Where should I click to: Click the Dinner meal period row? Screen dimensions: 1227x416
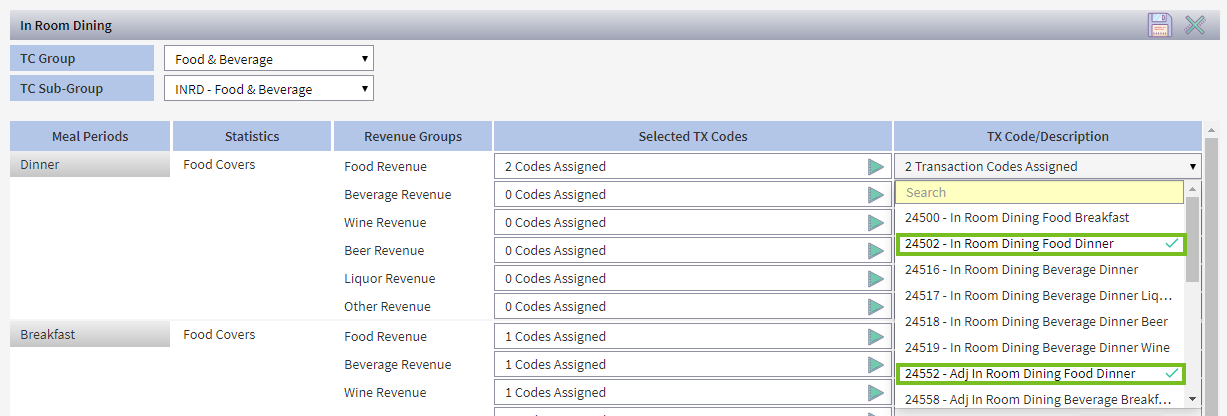pyautogui.click(x=90, y=166)
